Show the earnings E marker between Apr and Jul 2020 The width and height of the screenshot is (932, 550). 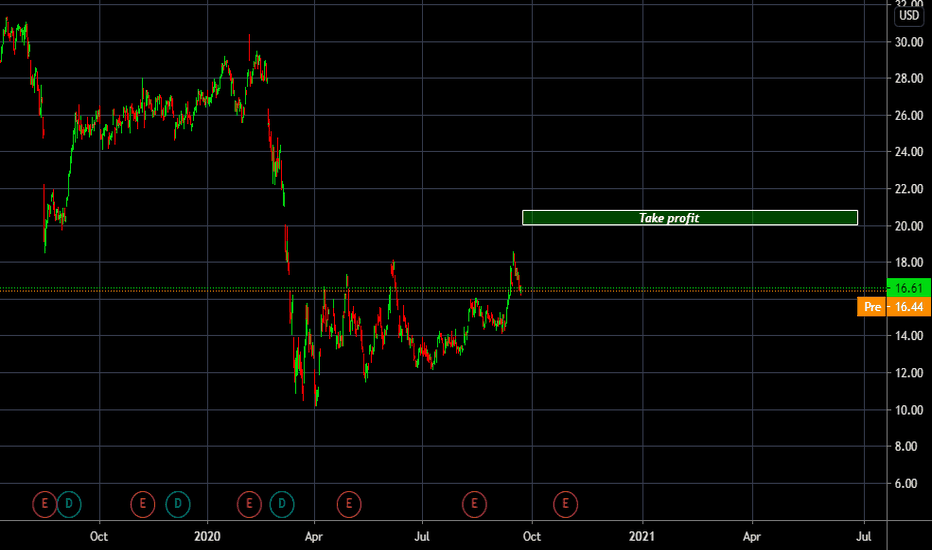[x=349, y=504]
